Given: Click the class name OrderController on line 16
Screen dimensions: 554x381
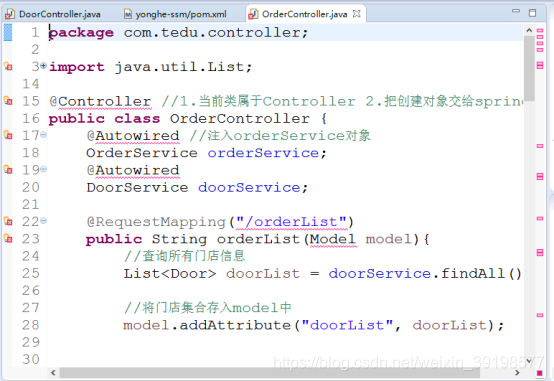Looking at the screenshot, I should click(x=240, y=118).
